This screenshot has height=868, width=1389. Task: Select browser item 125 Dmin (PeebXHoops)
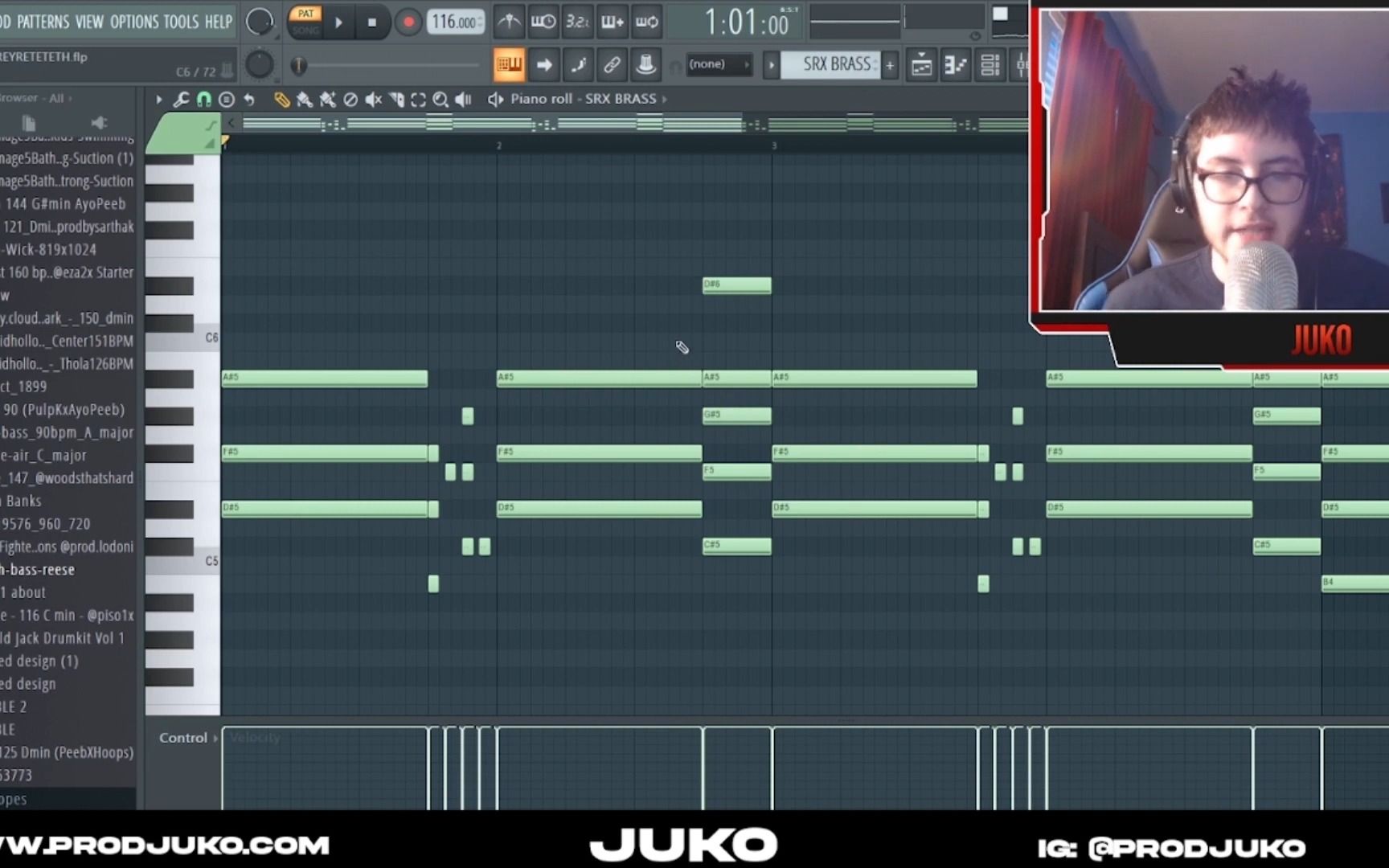coord(67,752)
